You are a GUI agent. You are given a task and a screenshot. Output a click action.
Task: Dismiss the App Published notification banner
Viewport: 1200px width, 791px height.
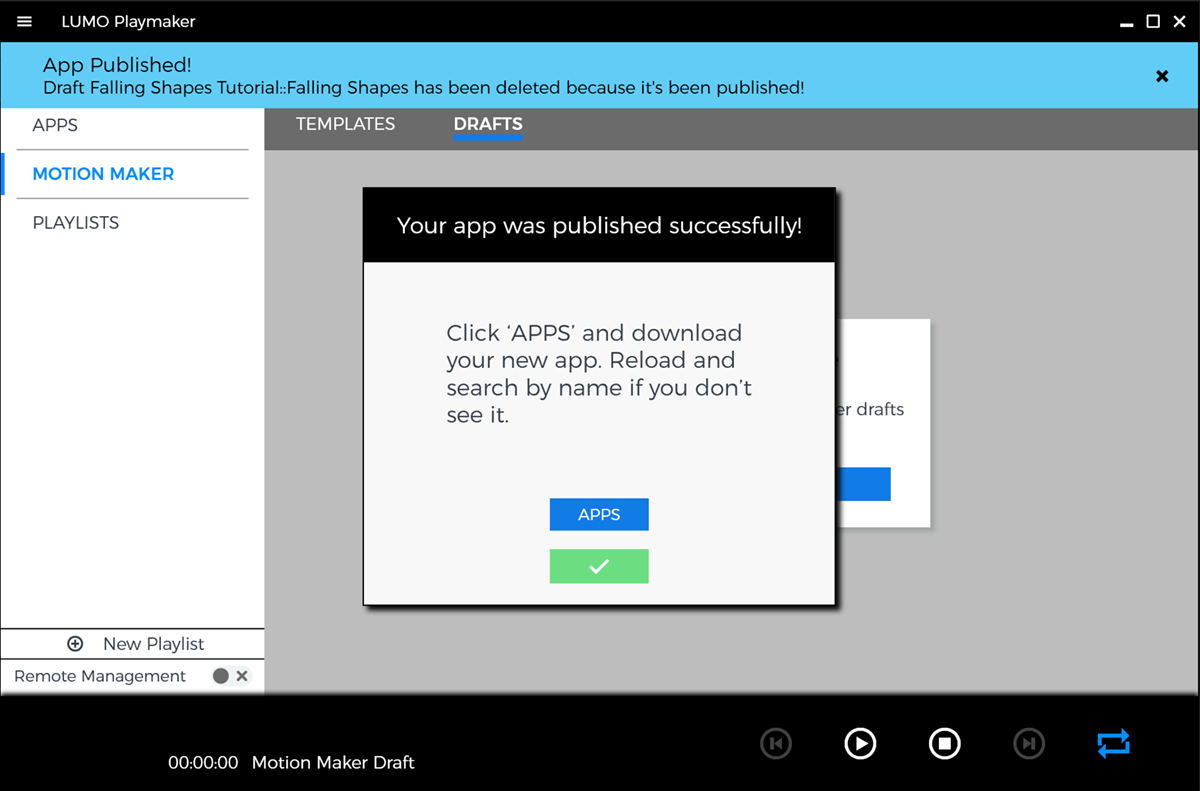click(x=1162, y=76)
